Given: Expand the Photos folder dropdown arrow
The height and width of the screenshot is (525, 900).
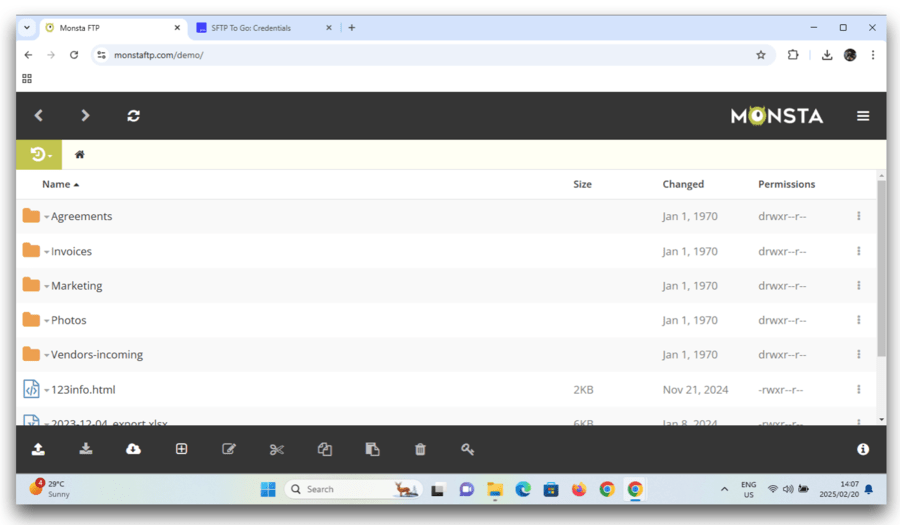Looking at the screenshot, I should (46, 321).
